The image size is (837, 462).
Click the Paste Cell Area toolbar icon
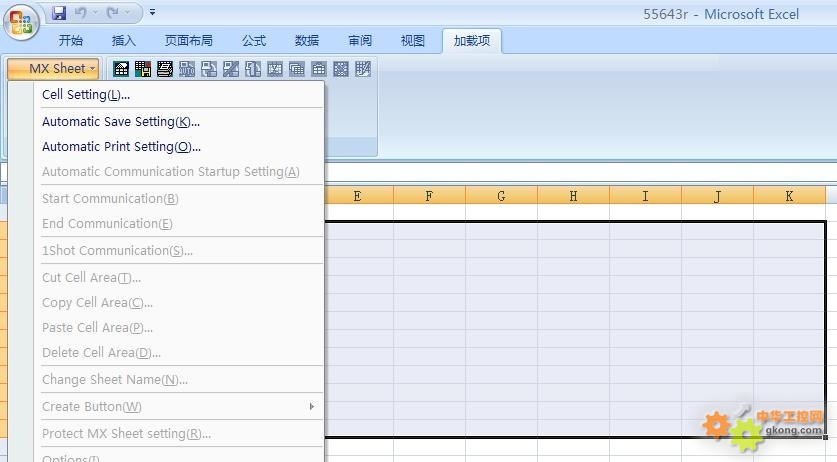point(319,69)
